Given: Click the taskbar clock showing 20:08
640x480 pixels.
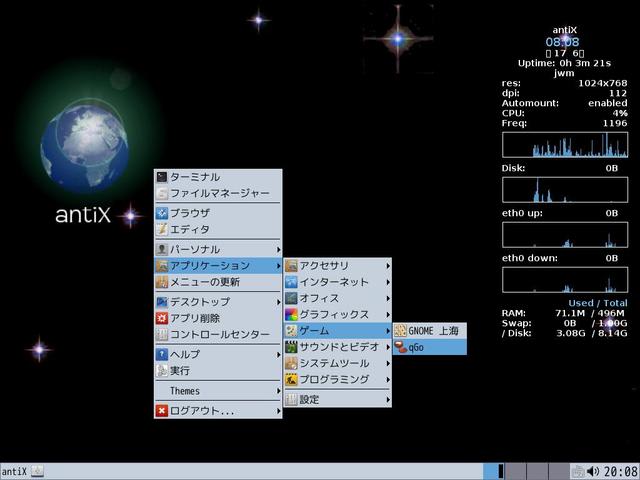Looking at the screenshot, I should [621, 471].
